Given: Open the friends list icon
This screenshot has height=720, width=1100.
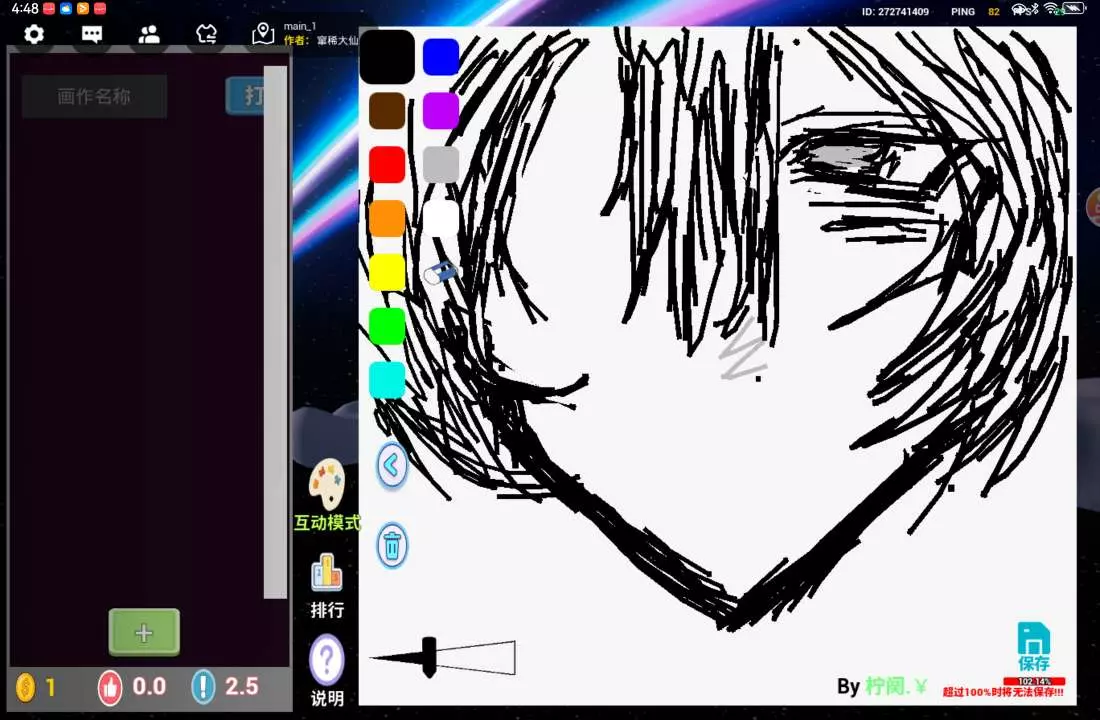Looking at the screenshot, I should [149, 35].
